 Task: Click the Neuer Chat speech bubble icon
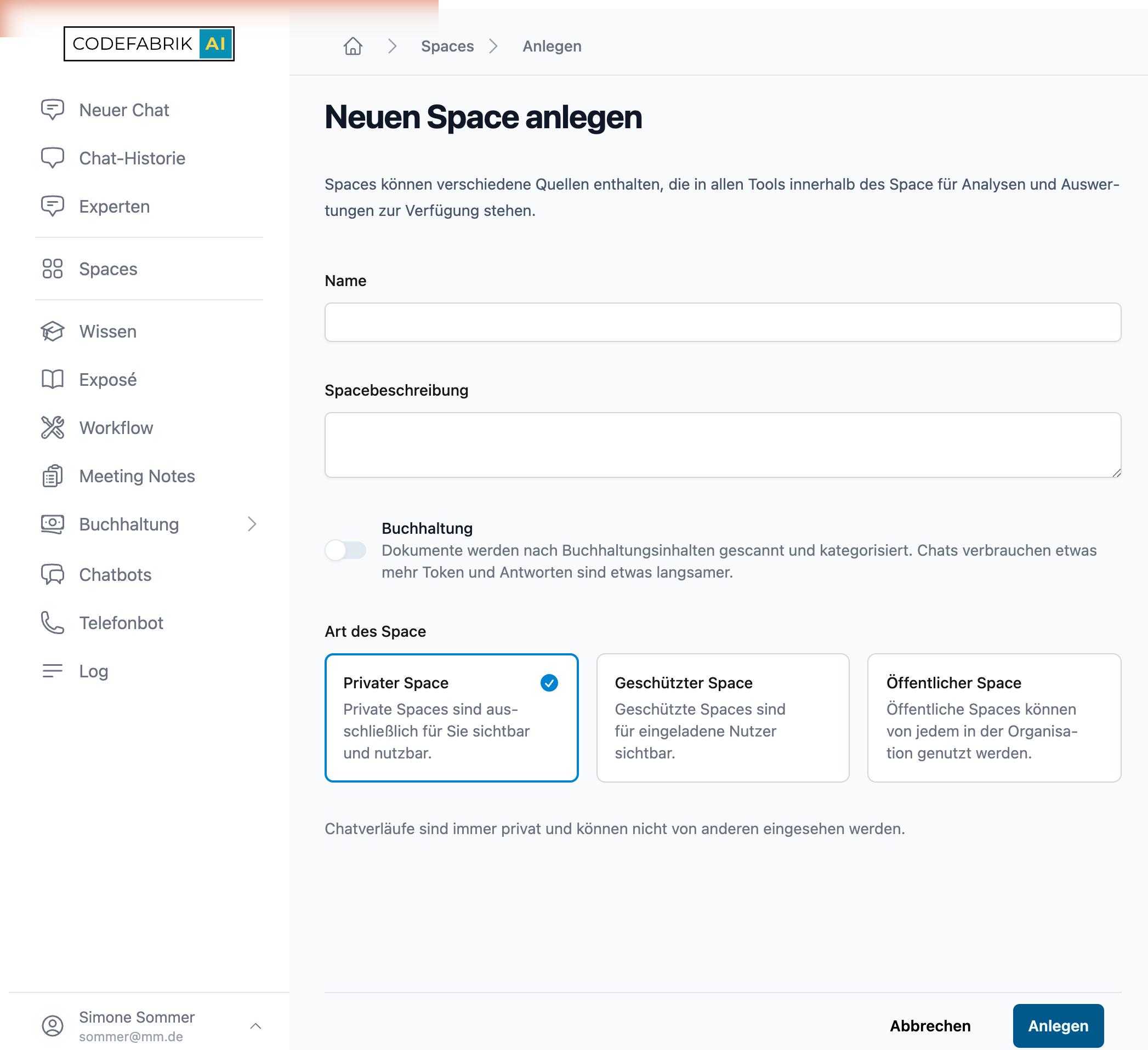pyautogui.click(x=53, y=110)
